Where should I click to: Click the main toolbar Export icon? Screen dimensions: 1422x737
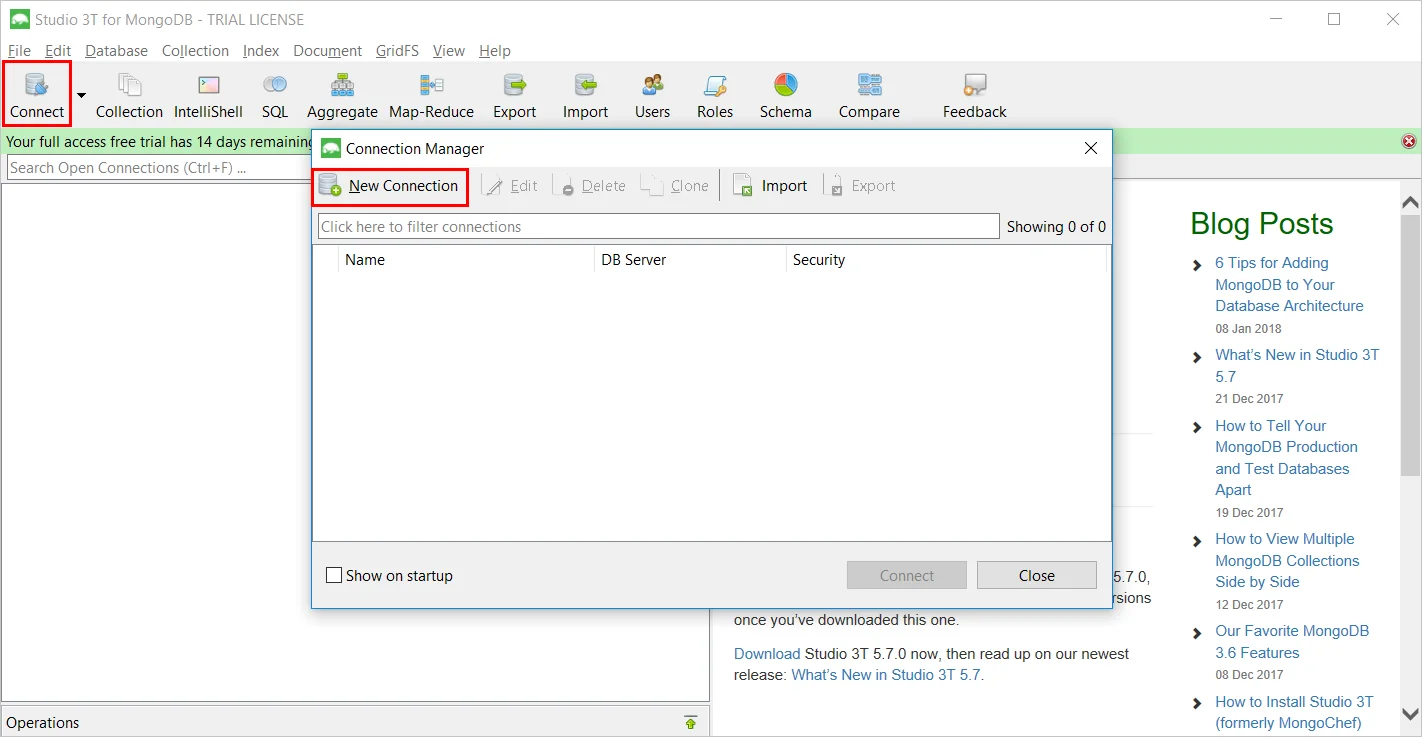pos(514,96)
